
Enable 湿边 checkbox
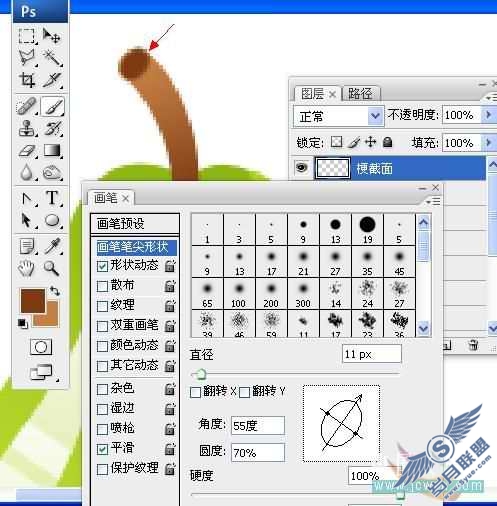tap(102, 409)
